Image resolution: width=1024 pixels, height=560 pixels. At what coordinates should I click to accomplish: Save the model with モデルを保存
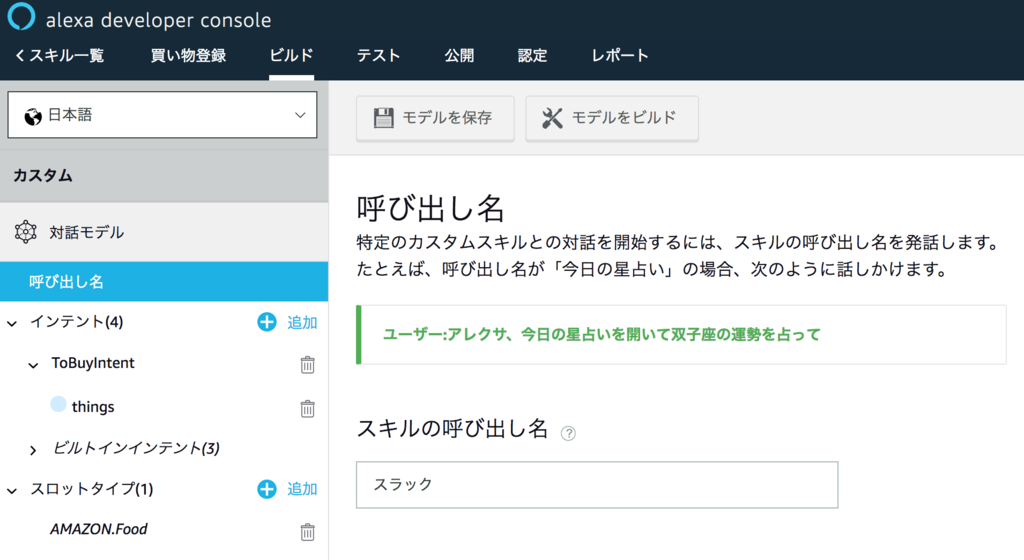(435, 118)
